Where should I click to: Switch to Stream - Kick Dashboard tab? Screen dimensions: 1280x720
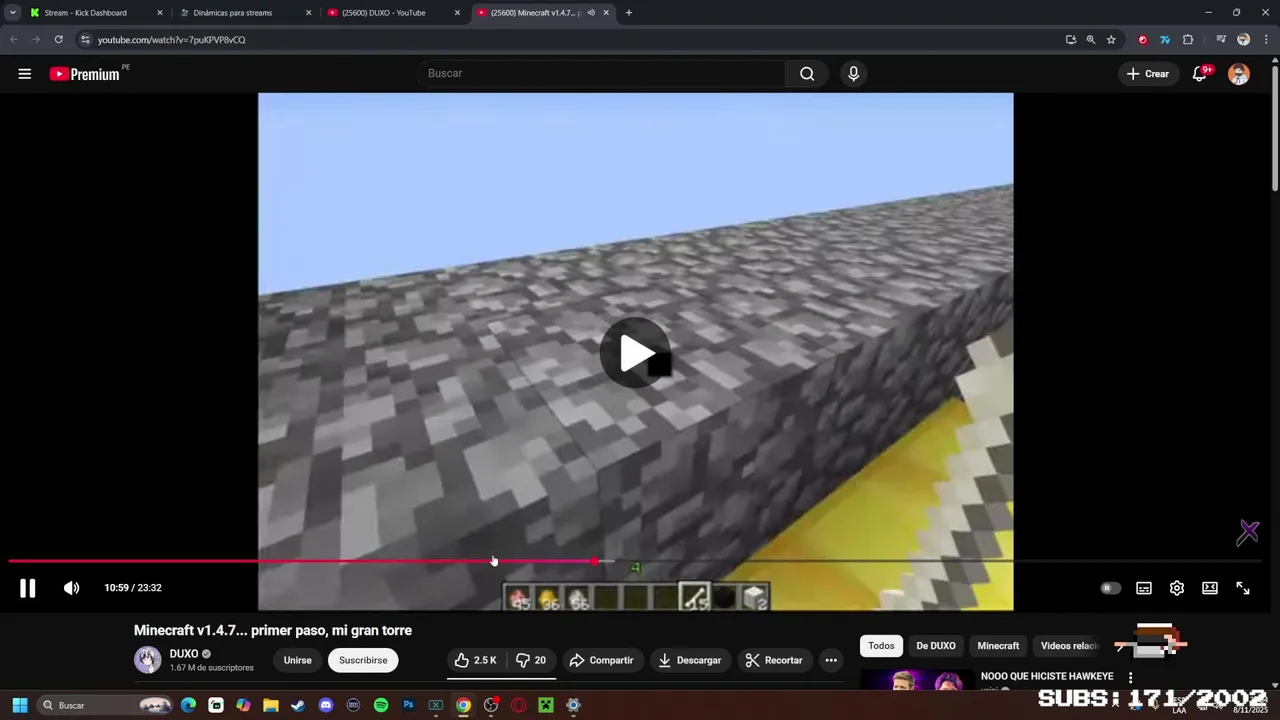point(86,13)
